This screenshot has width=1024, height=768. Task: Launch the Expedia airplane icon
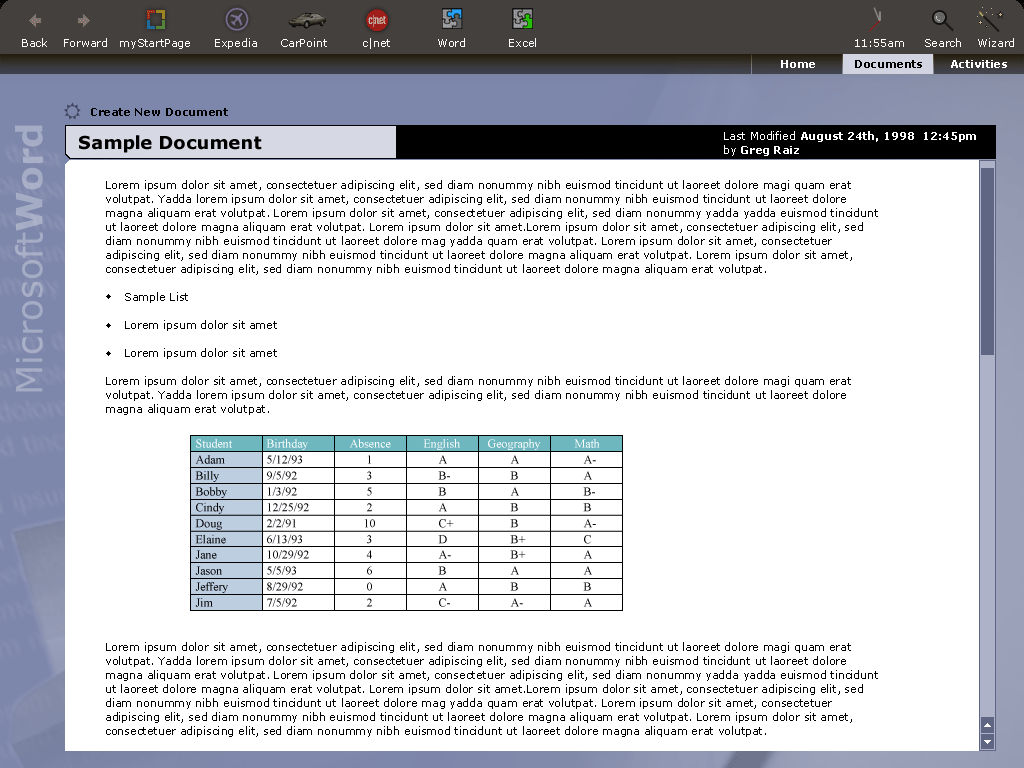click(x=236, y=20)
